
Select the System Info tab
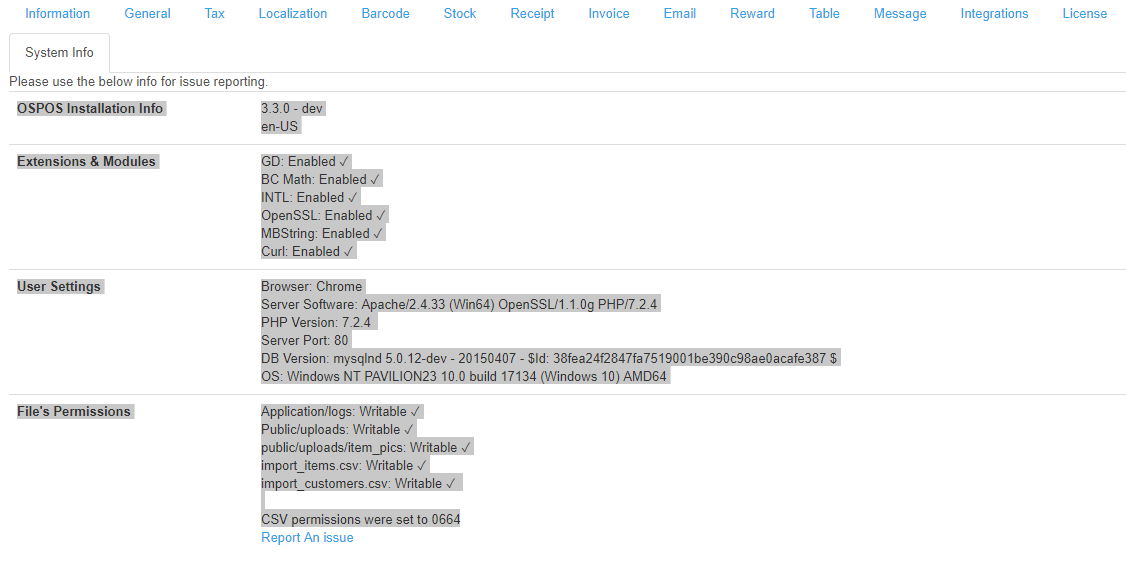60,52
